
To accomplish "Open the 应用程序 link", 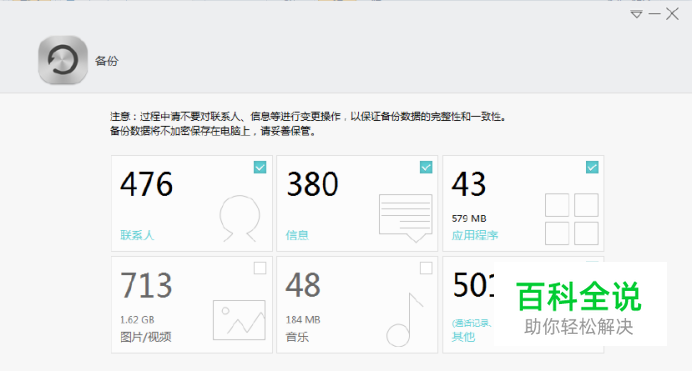I will coord(474,235).
